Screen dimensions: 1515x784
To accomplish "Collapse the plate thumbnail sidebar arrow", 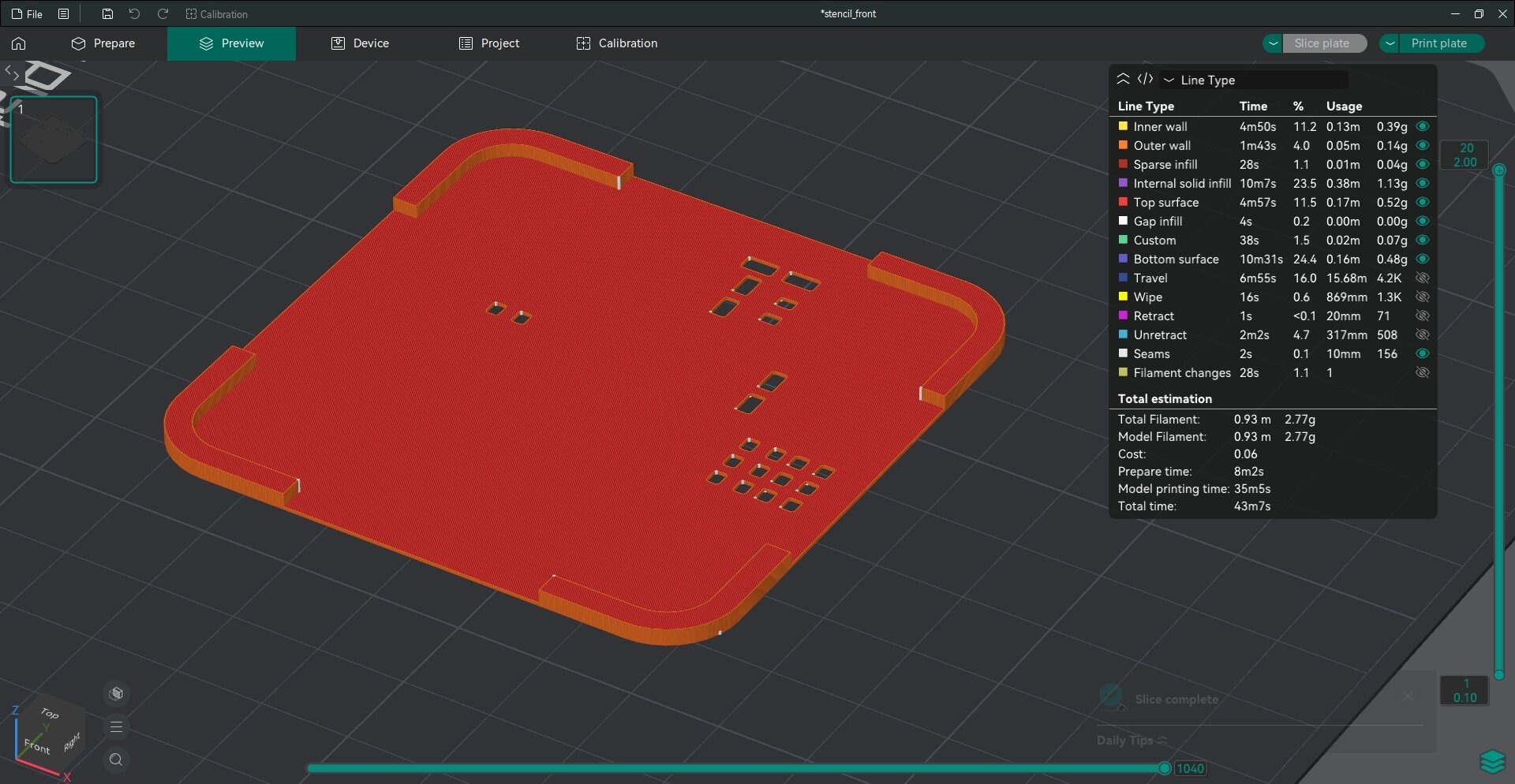I will pos(12,73).
